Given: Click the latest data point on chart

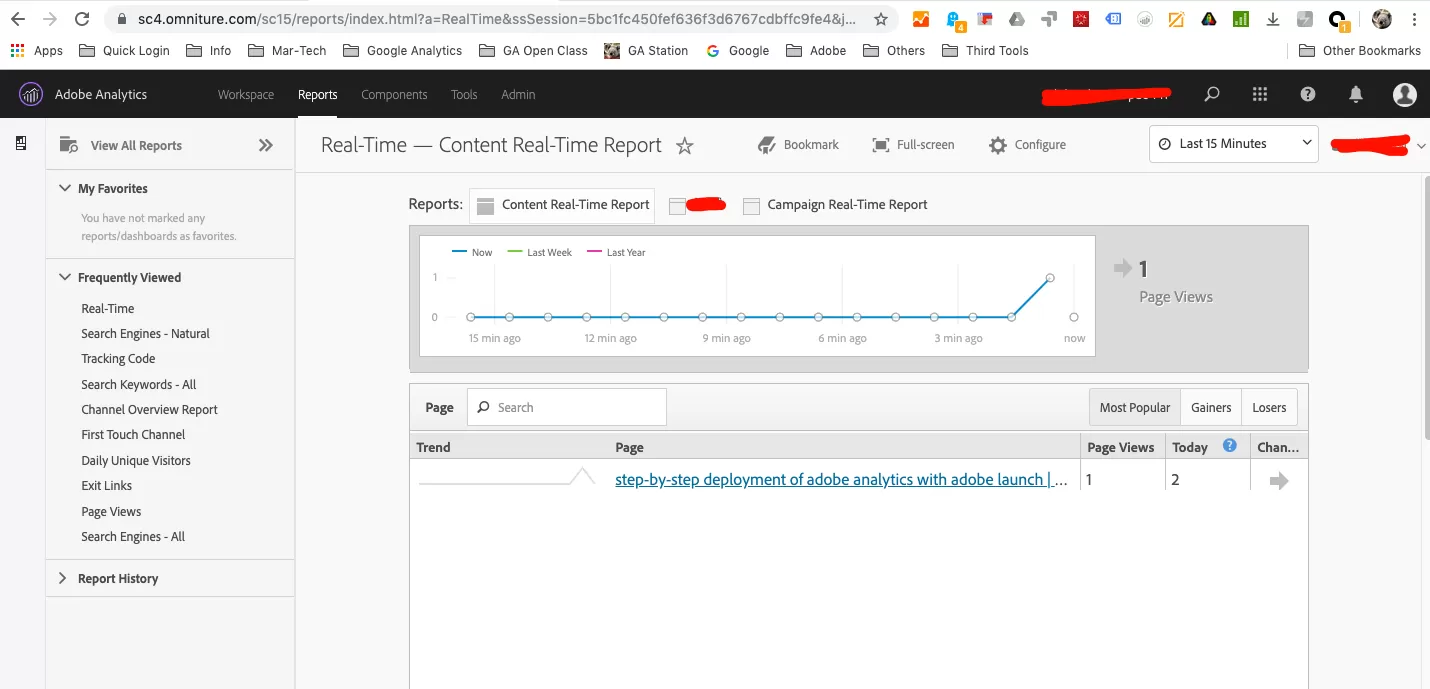Looking at the screenshot, I should [1074, 317].
